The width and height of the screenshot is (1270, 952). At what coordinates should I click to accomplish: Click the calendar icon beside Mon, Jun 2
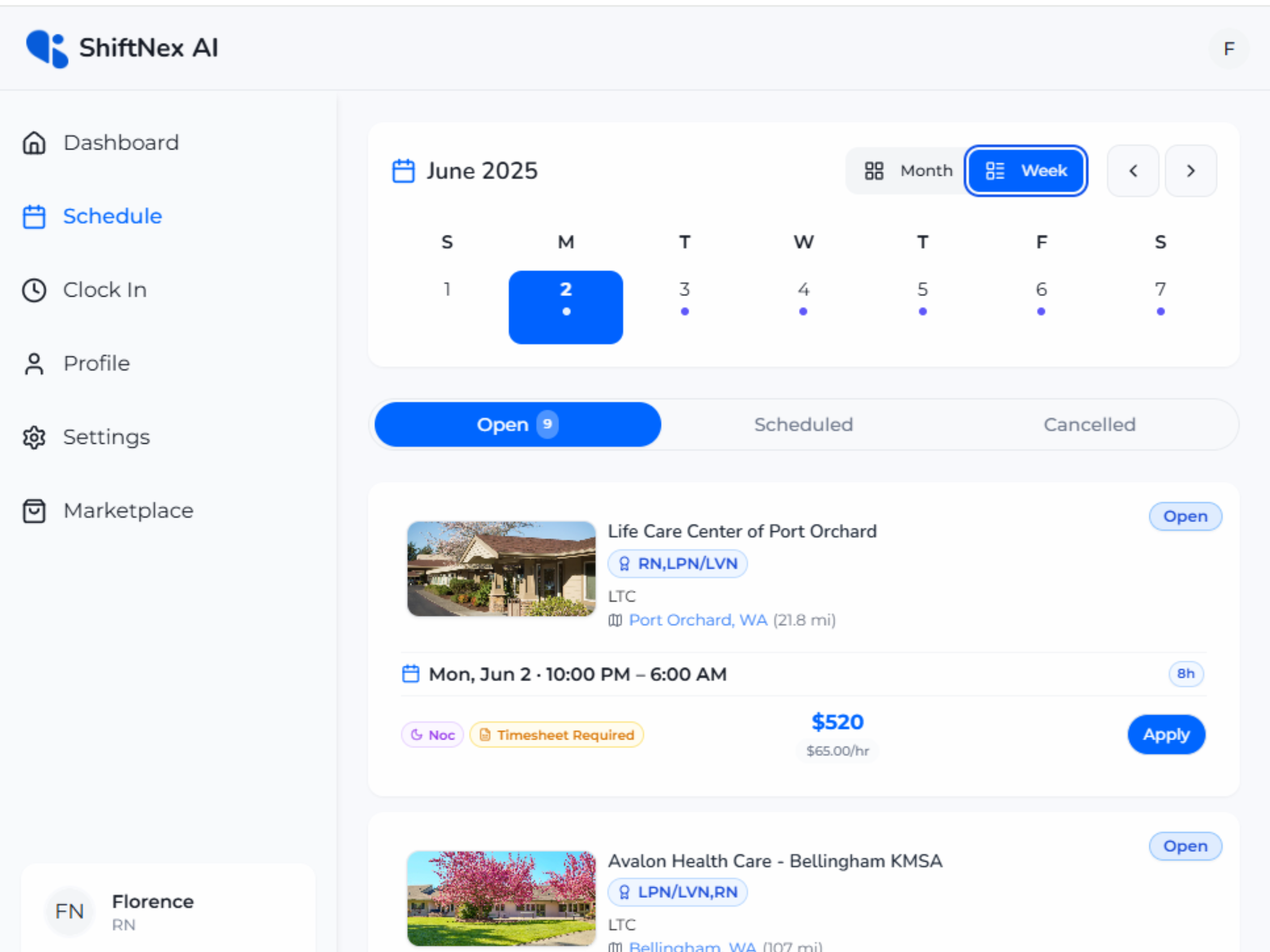pos(411,674)
